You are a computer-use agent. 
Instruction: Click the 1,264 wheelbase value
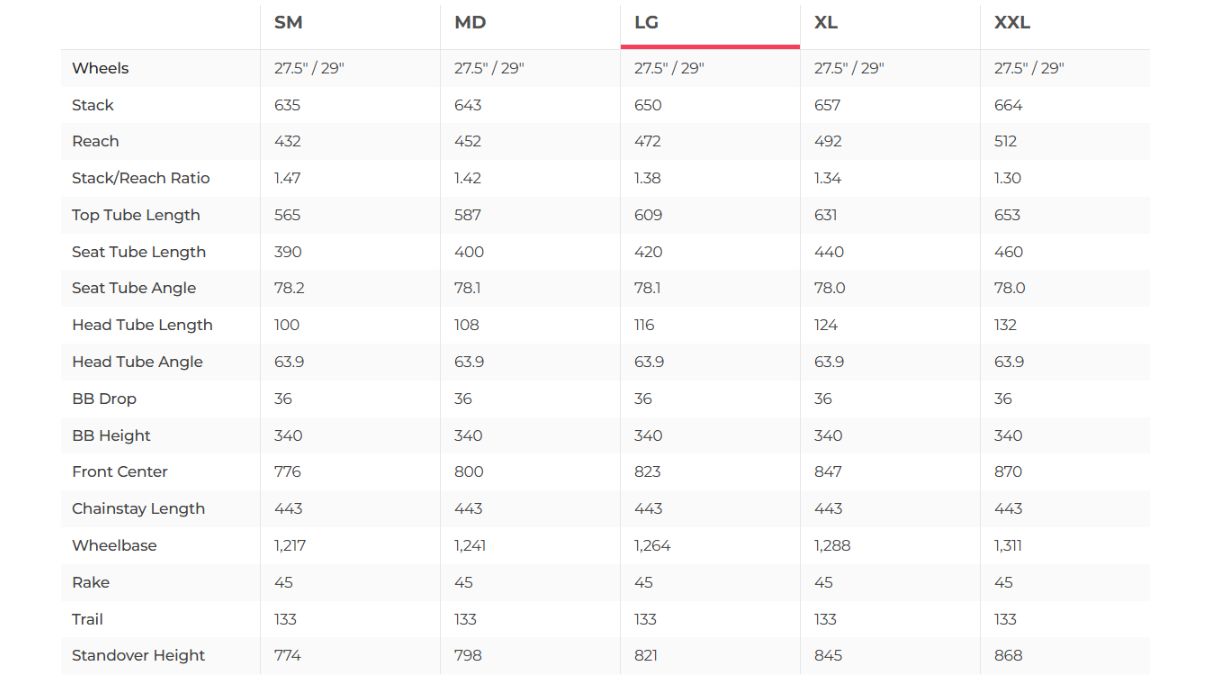coord(652,545)
